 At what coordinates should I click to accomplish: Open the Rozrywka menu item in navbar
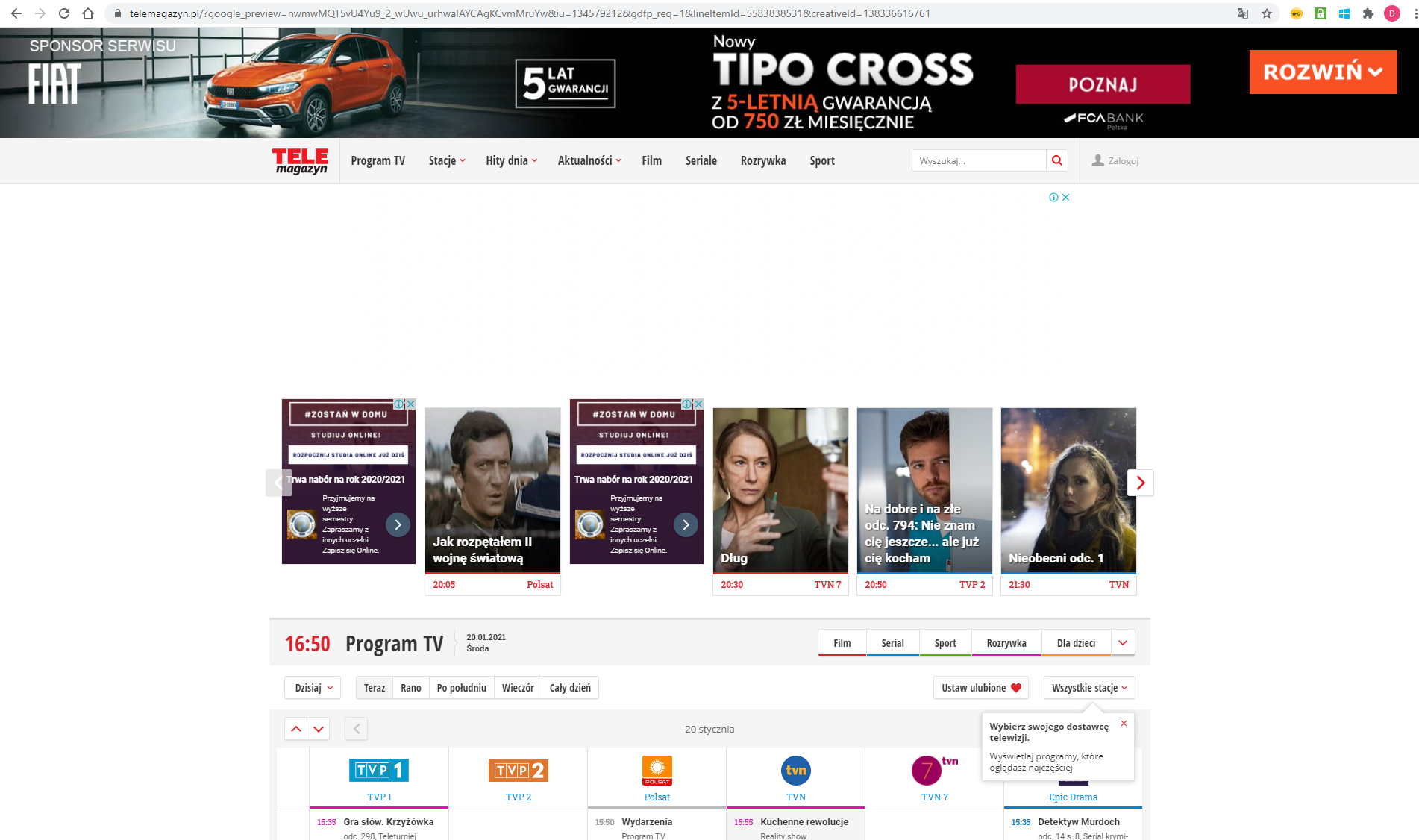(763, 160)
